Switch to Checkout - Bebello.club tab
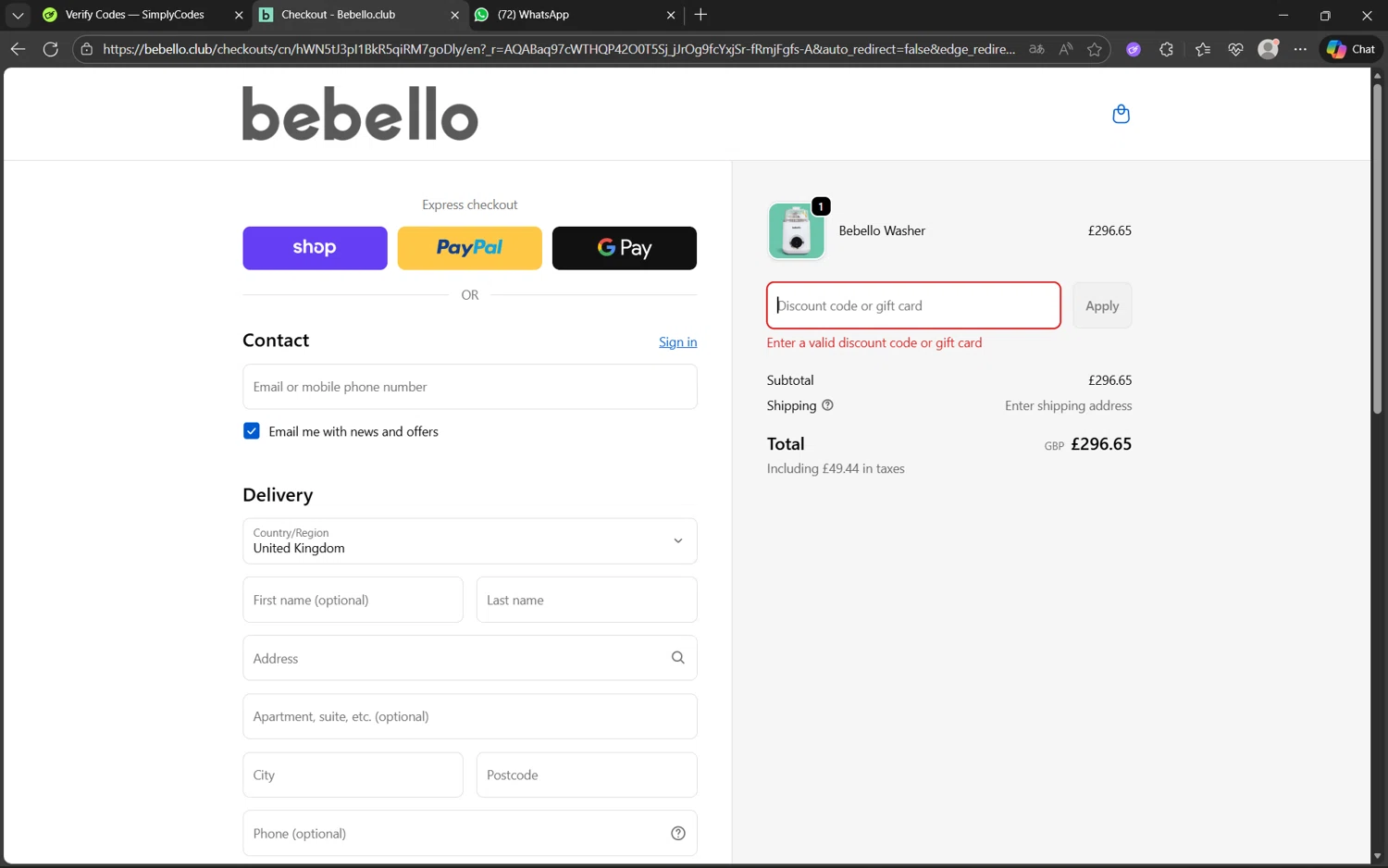Screen dimensions: 1388x868 pos(338,15)
